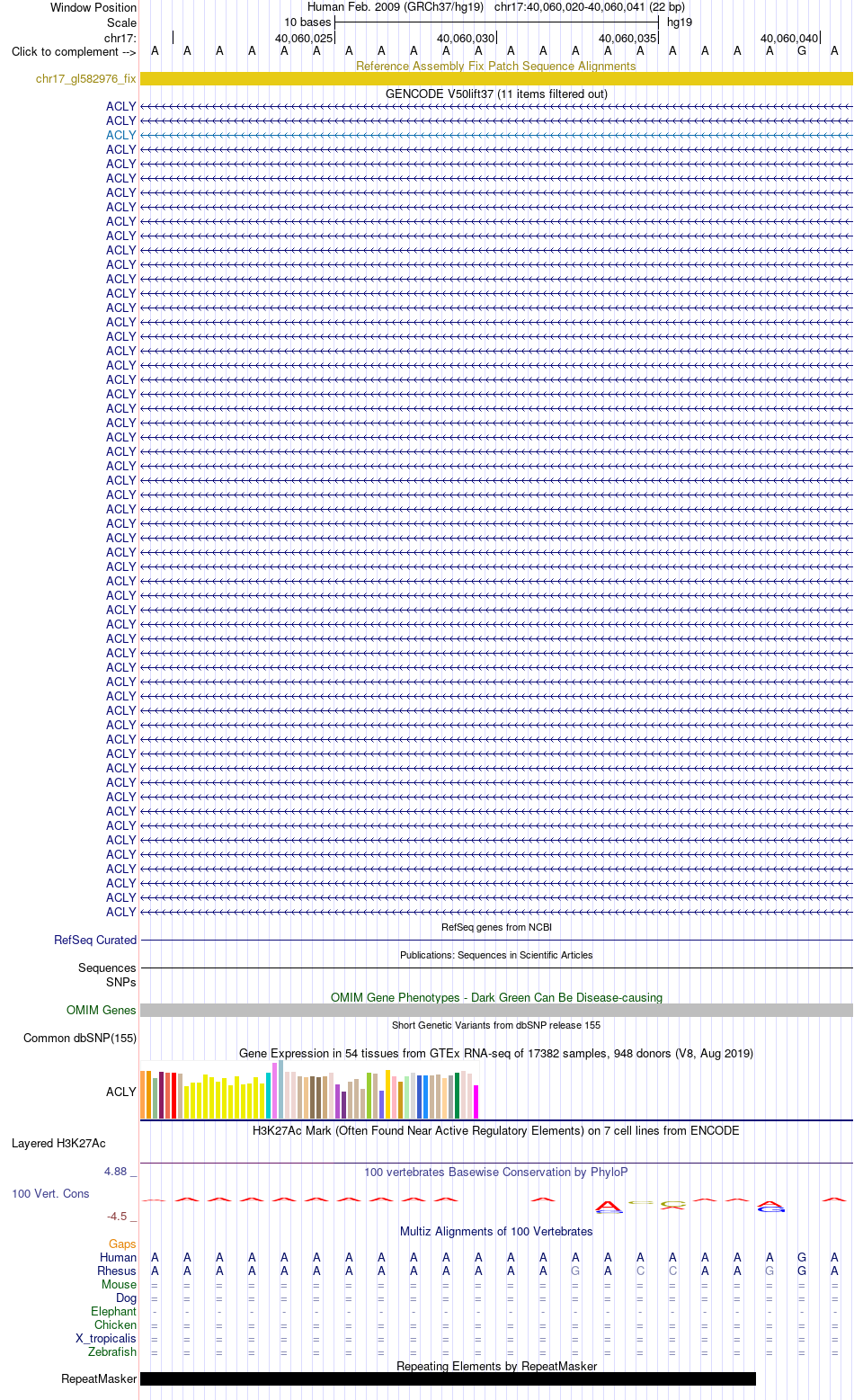Click the chr17_gl582976_fix track label

(x=86, y=79)
